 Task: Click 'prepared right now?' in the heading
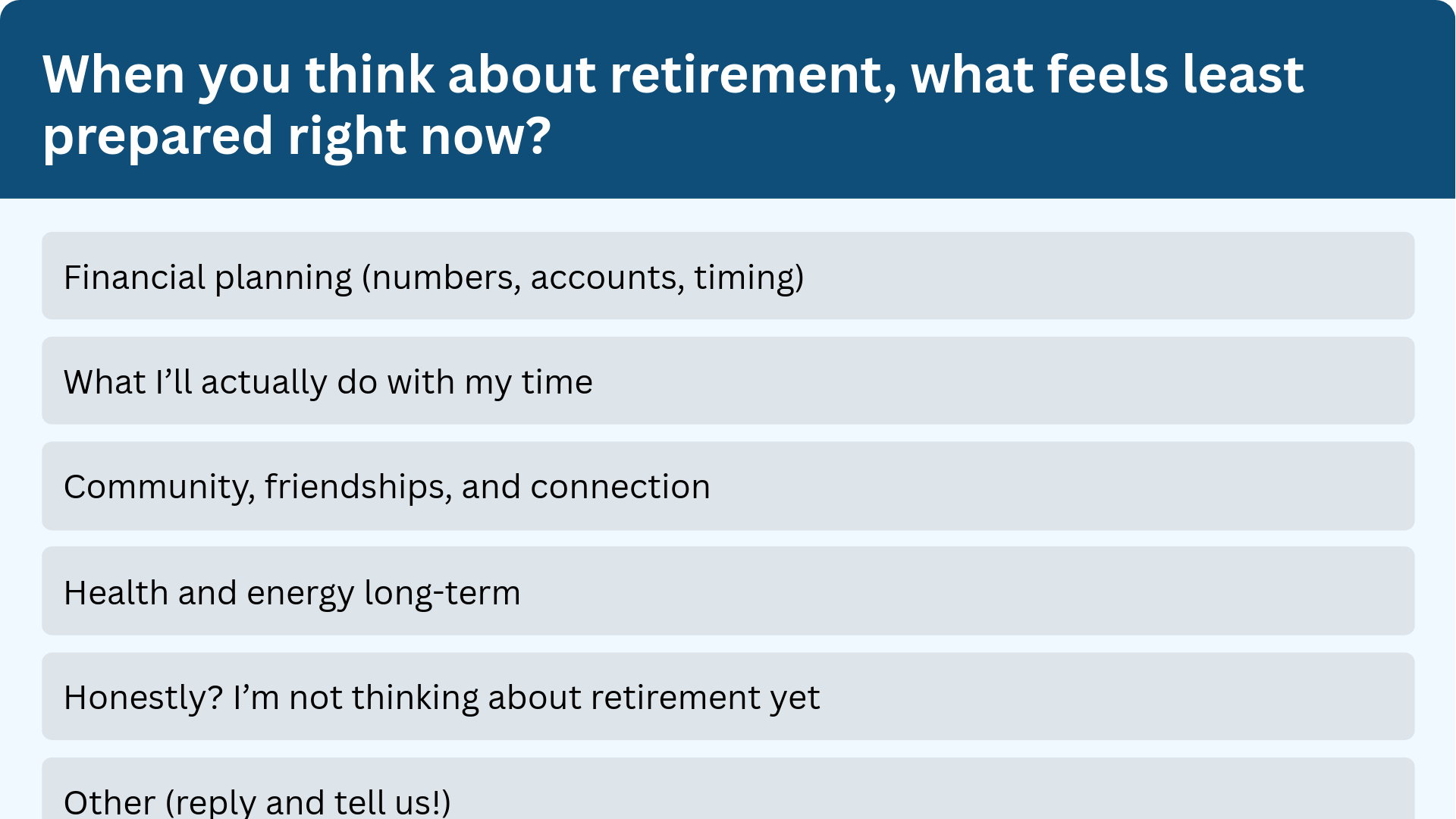point(297,137)
